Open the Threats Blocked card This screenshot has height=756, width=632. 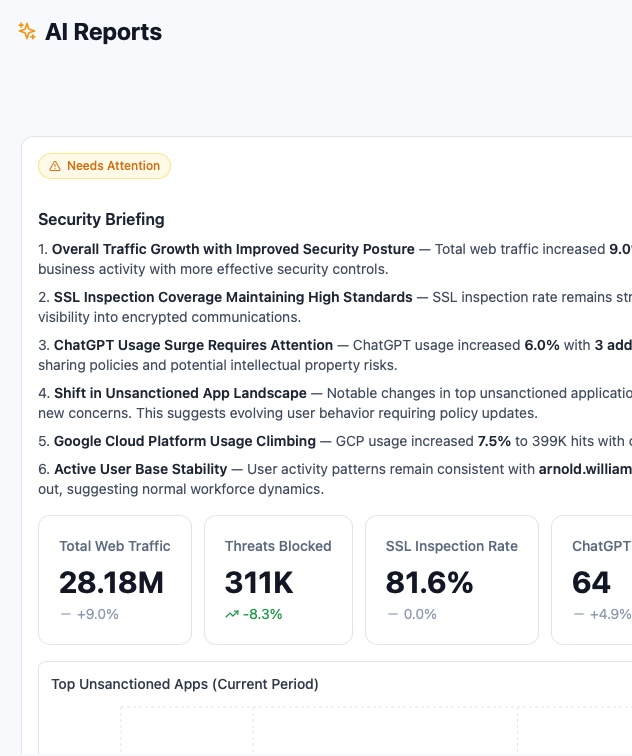point(278,580)
